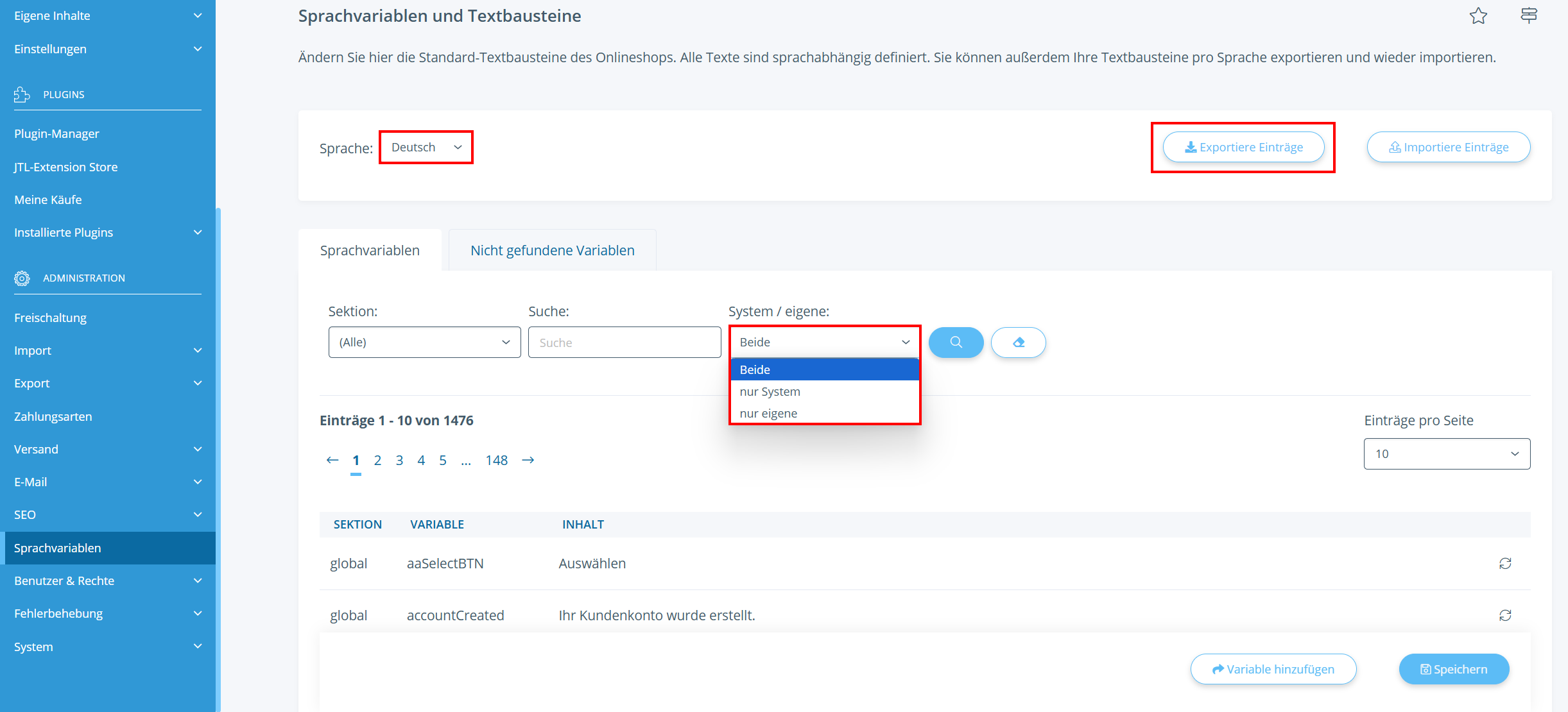Screen dimensions: 1568x712
Task: Open the Sprache Deutsch dropdown
Action: pos(426,148)
